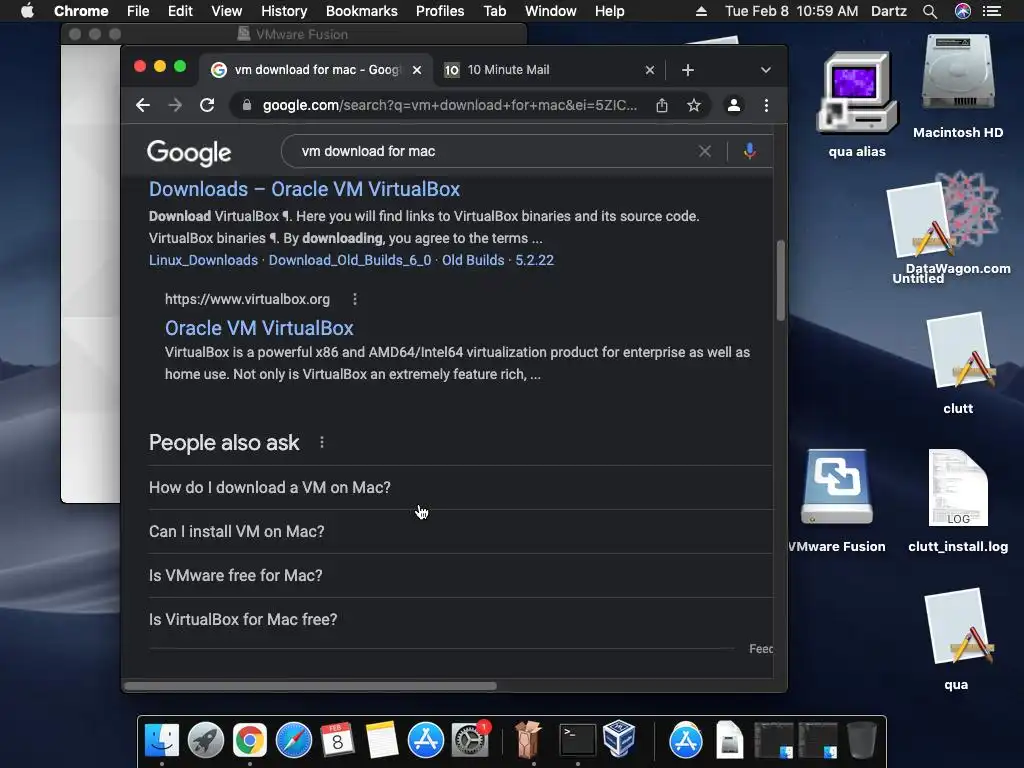Open options dots beside People also ask
1024x768 pixels.
[x=322, y=442]
